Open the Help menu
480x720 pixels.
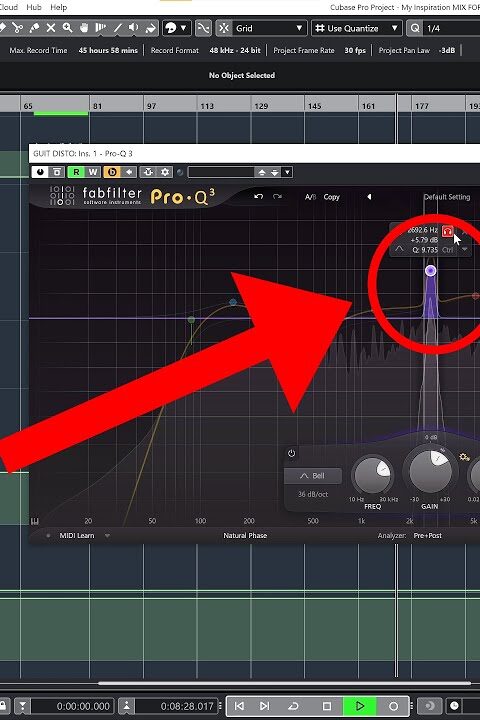point(58,7)
